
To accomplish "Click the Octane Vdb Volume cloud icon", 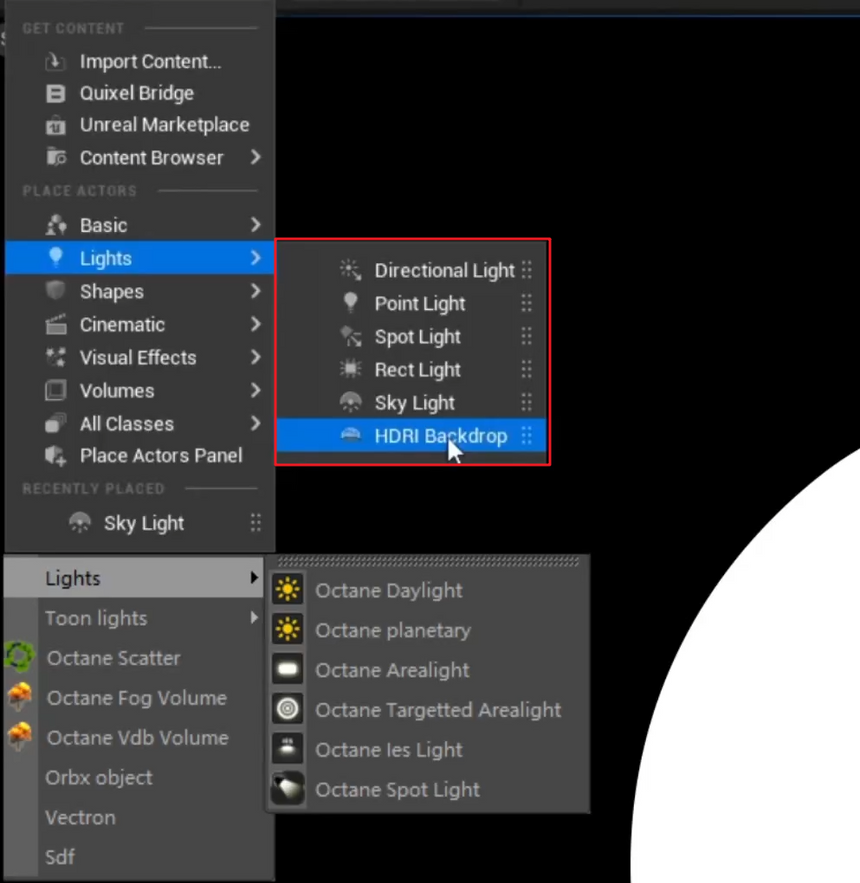I will (20, 737).
